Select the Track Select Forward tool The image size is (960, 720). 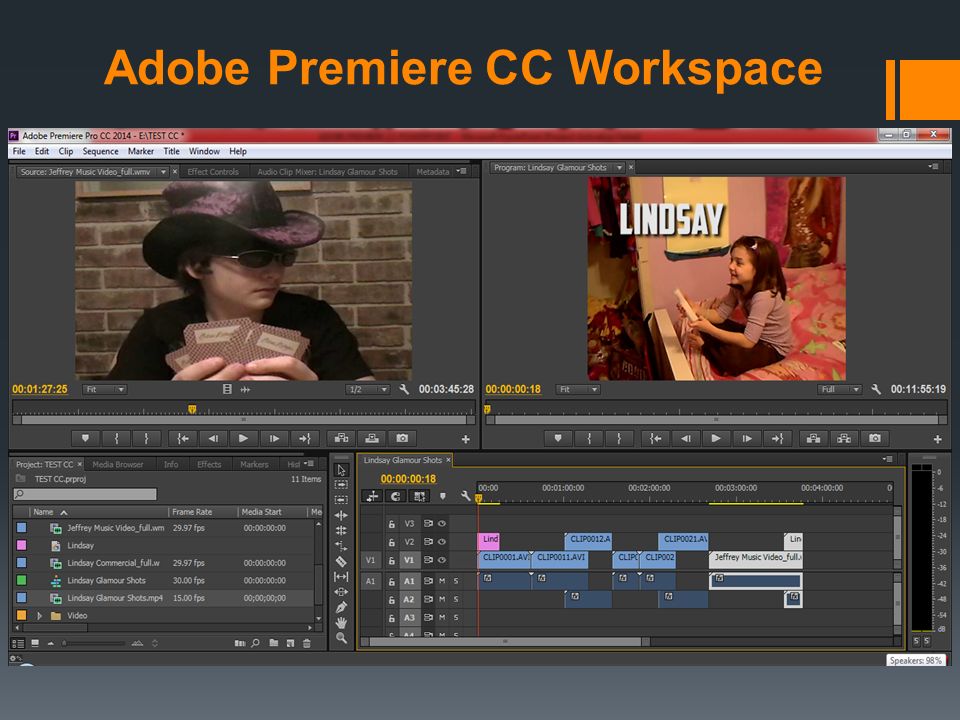342,485
